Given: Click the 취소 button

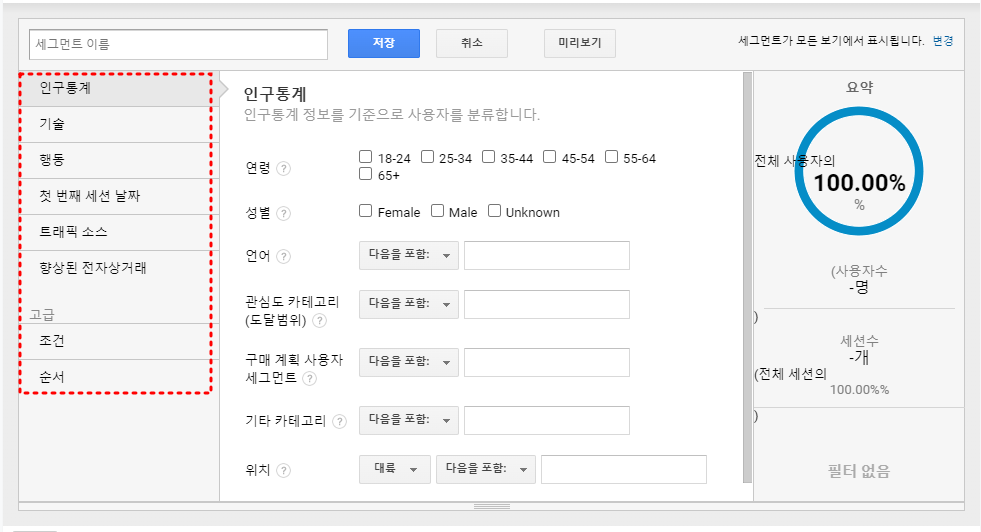Looking at the screenshot, I should click(x=472, y=43).
